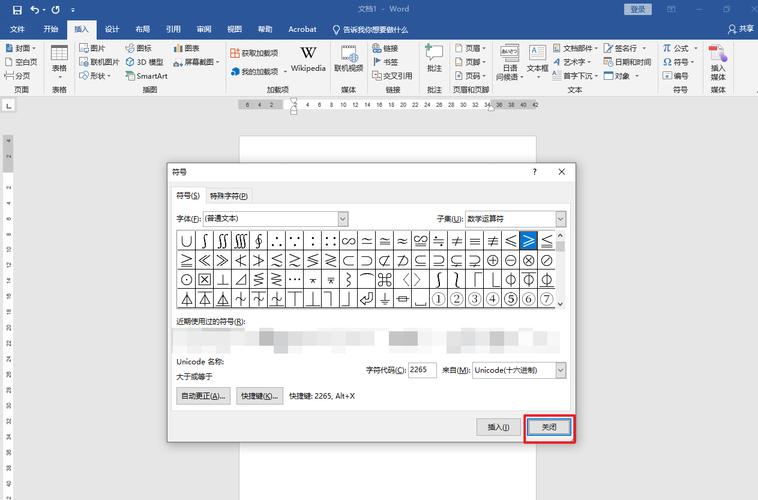The image size is (758, 500).
Task: Open the Subset (子集) dropdown
Action: [560, 219]
